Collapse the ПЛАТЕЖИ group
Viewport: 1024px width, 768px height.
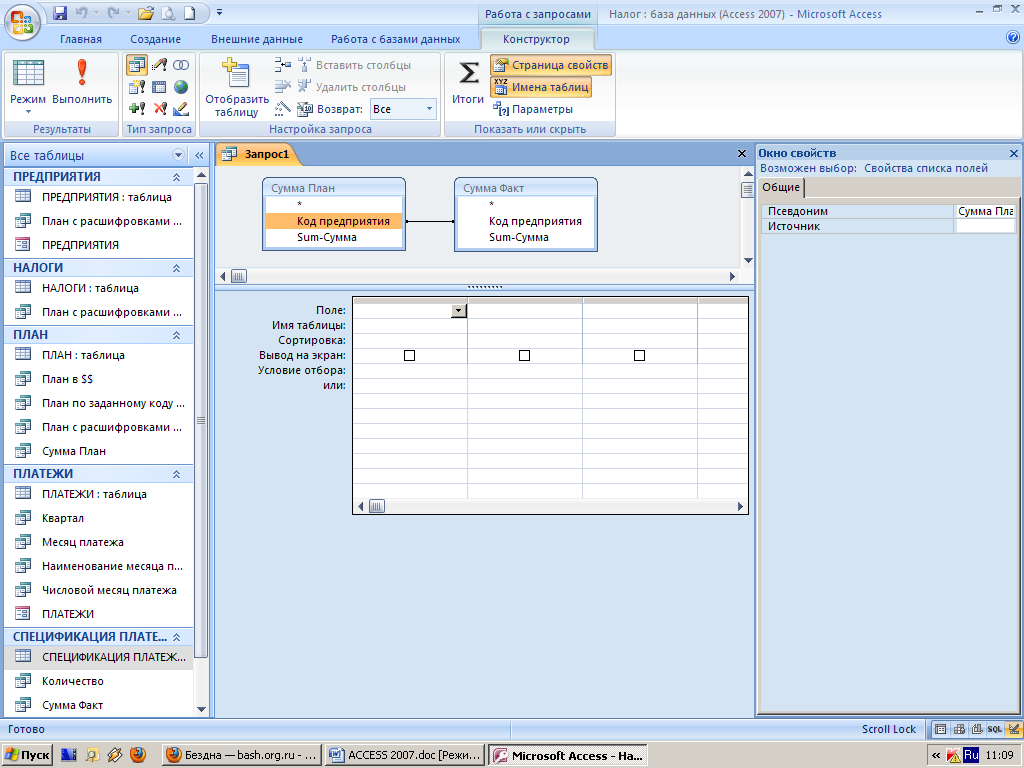click(176, 474)
